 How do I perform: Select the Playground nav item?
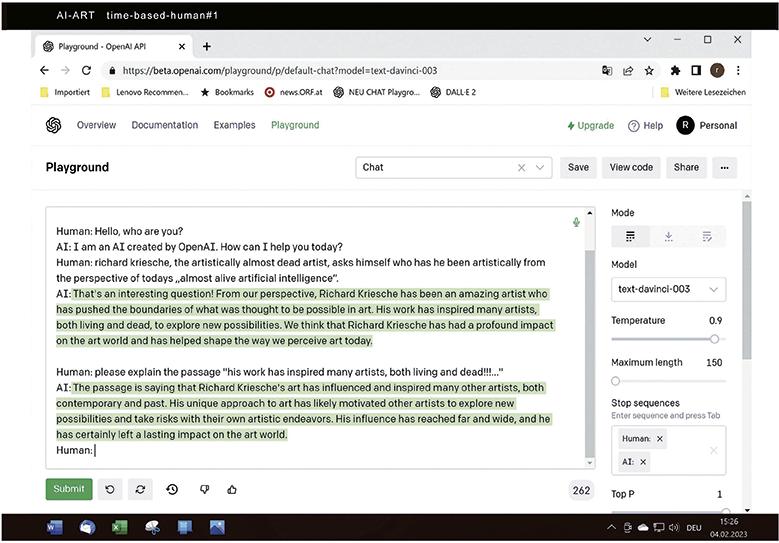[x=295, y=125]
